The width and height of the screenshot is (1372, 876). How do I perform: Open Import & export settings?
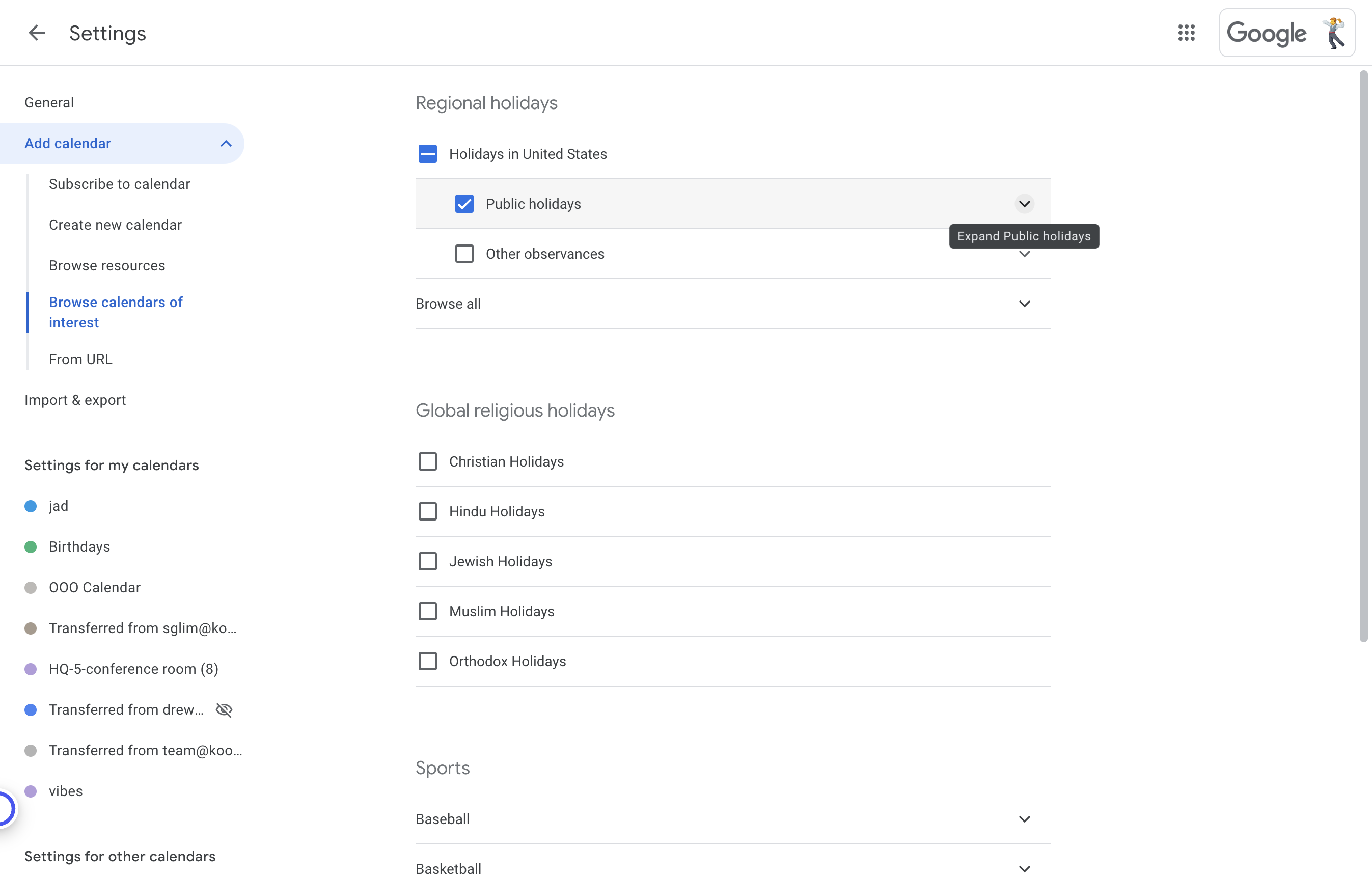tap(75, 400)
